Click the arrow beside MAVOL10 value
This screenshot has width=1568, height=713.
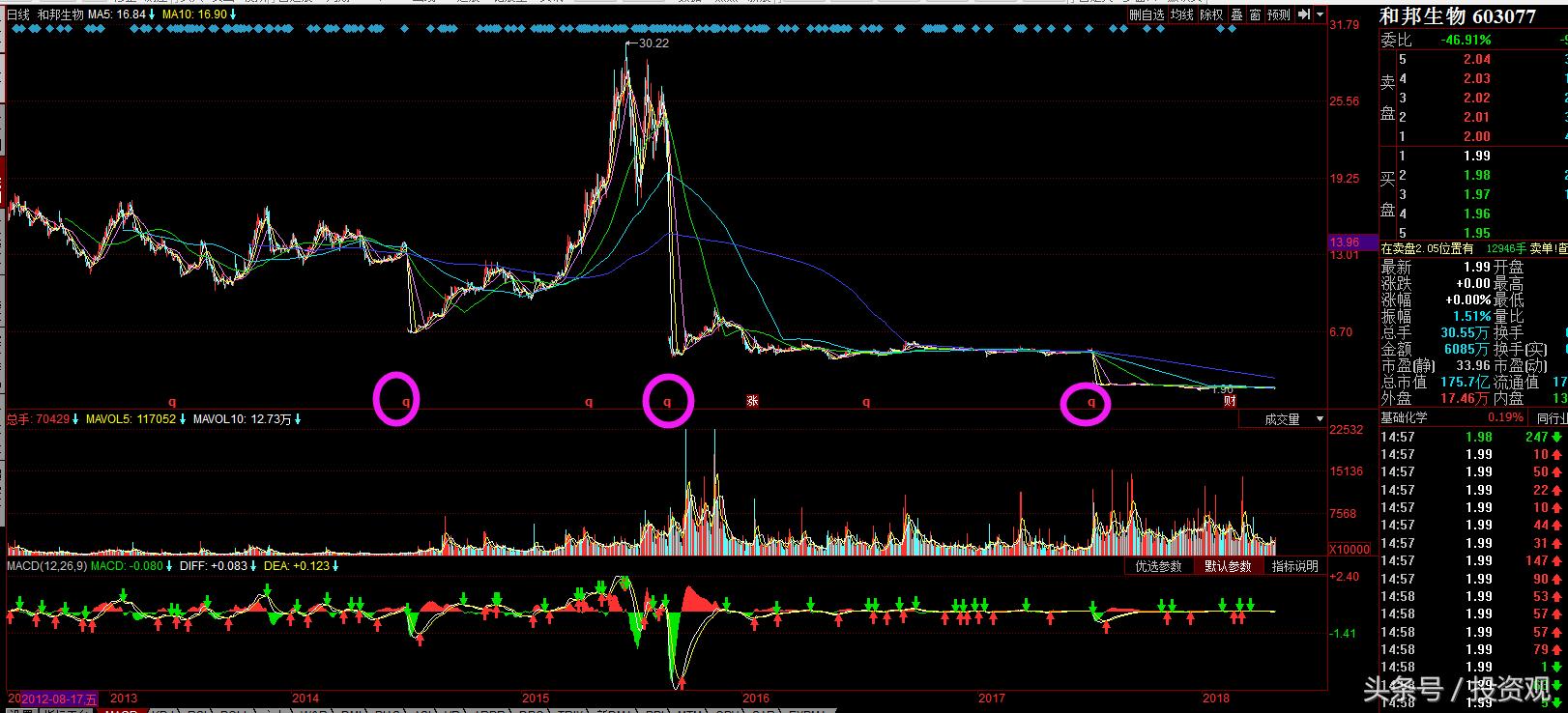tap(298, 418)
